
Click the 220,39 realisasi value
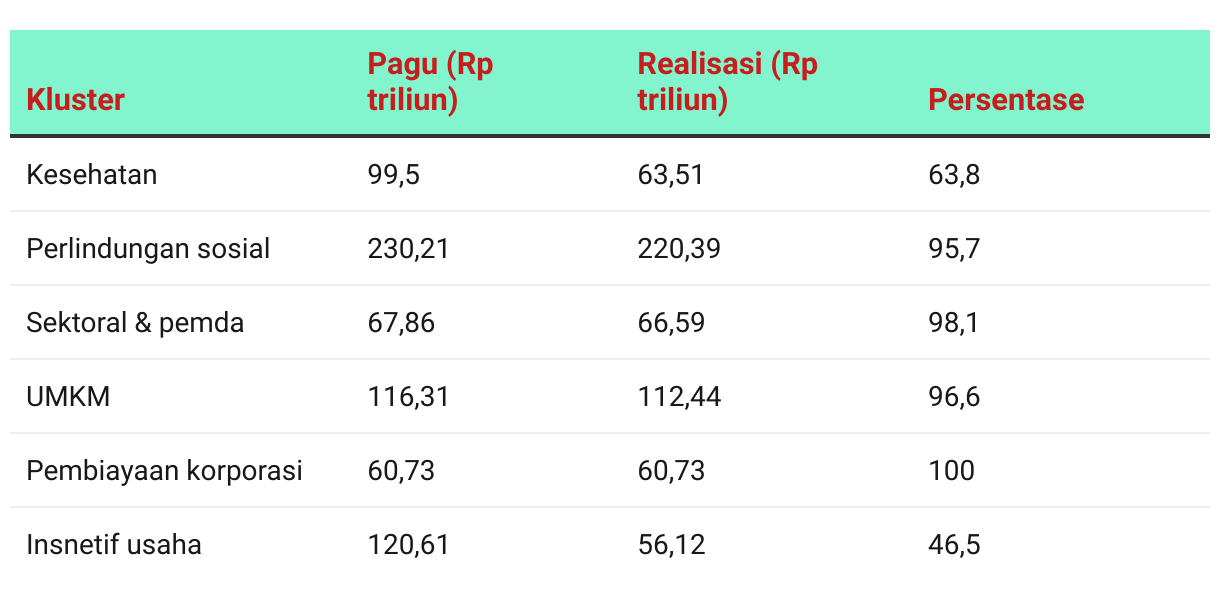tap(679, 249)
